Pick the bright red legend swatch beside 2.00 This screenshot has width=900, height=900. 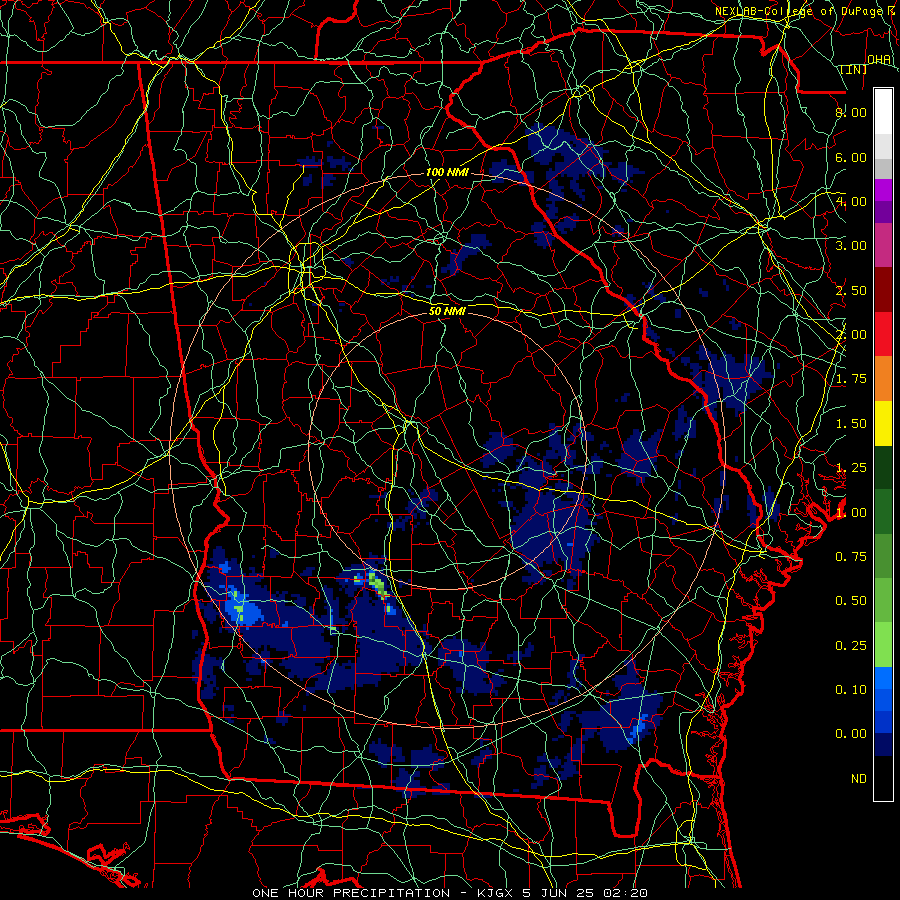tap(883, 334)
